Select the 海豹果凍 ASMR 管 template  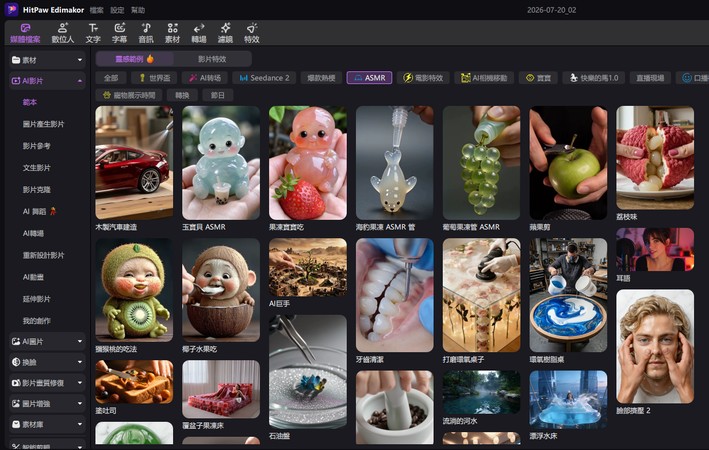point(395,163)
